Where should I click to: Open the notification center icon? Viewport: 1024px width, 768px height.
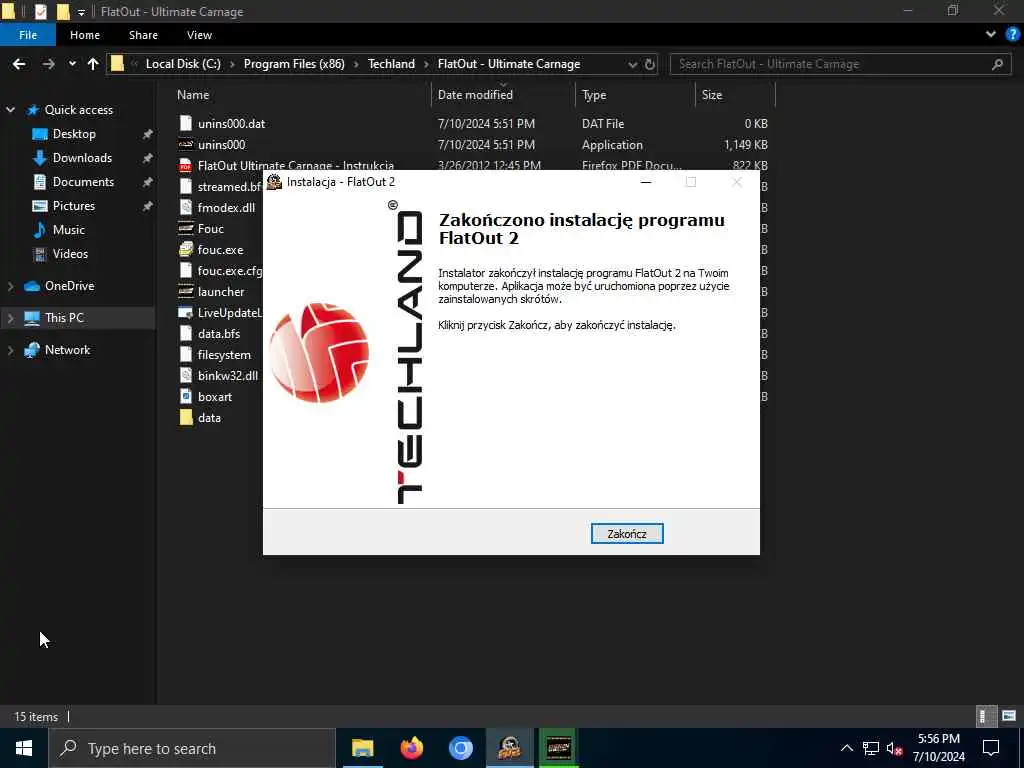click(991, 748)
